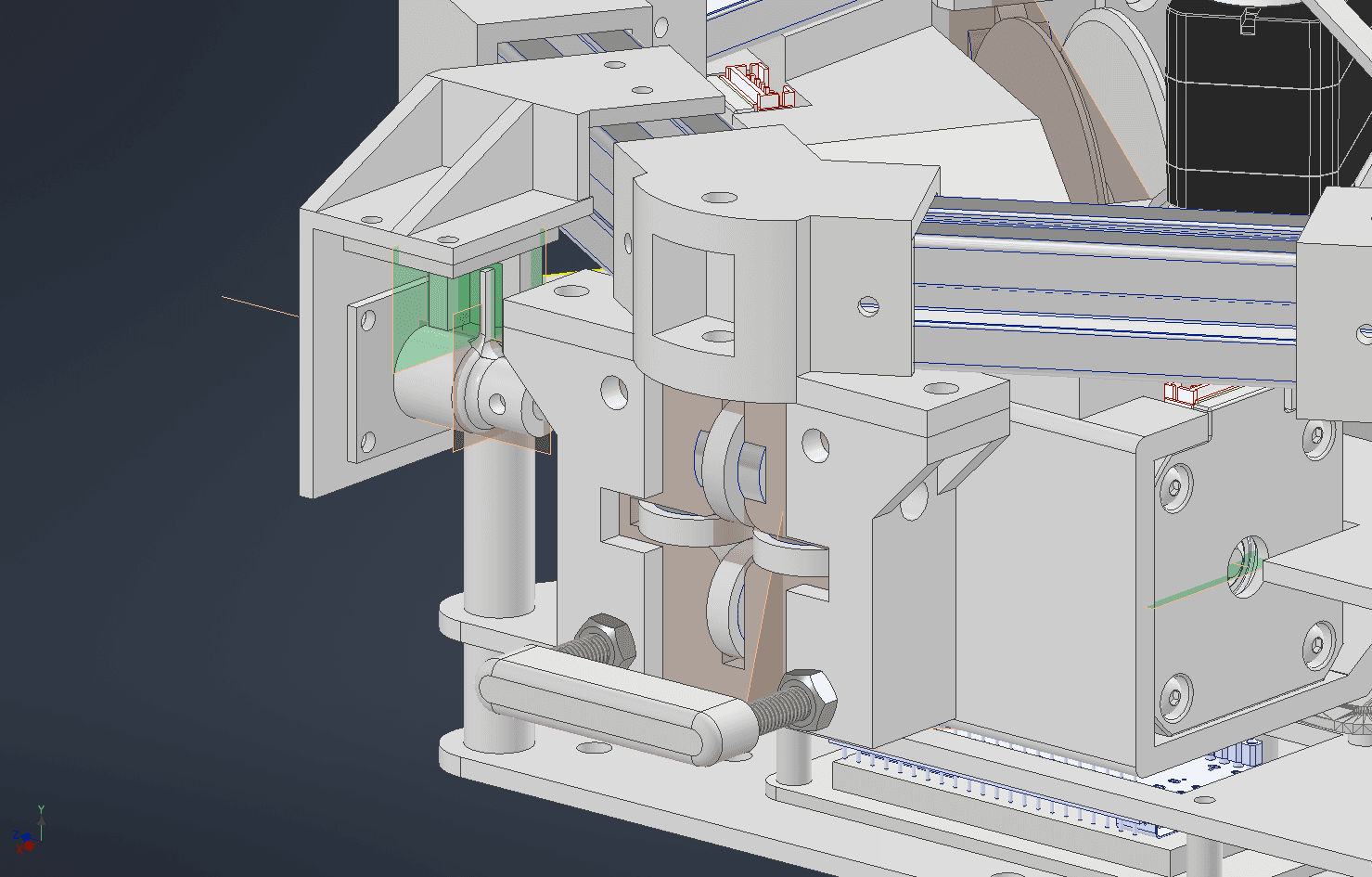Select the left hex nut on threaded rod
Viewport: 1372px width, 877px height.
click(x=606, y=640)
